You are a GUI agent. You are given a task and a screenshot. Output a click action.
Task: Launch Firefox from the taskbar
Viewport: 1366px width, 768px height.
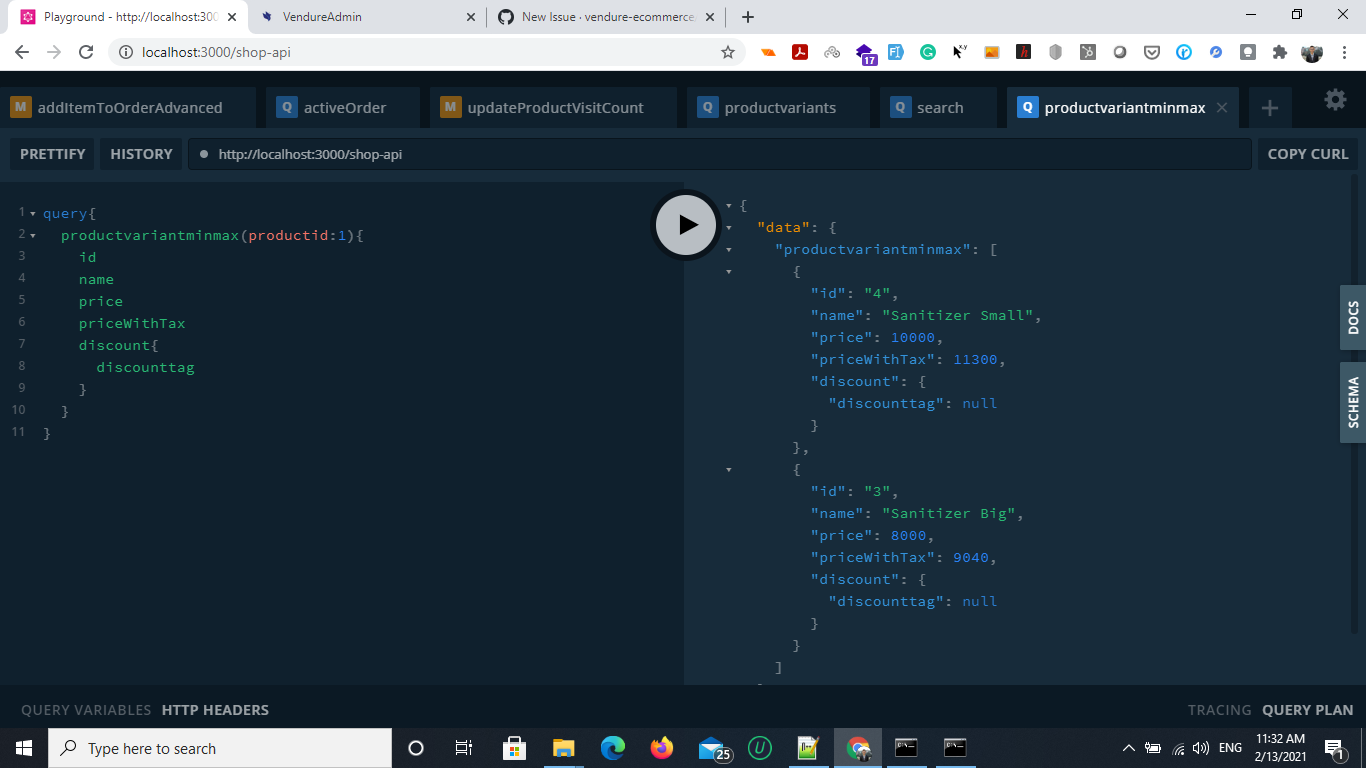[x=662, y=747]
